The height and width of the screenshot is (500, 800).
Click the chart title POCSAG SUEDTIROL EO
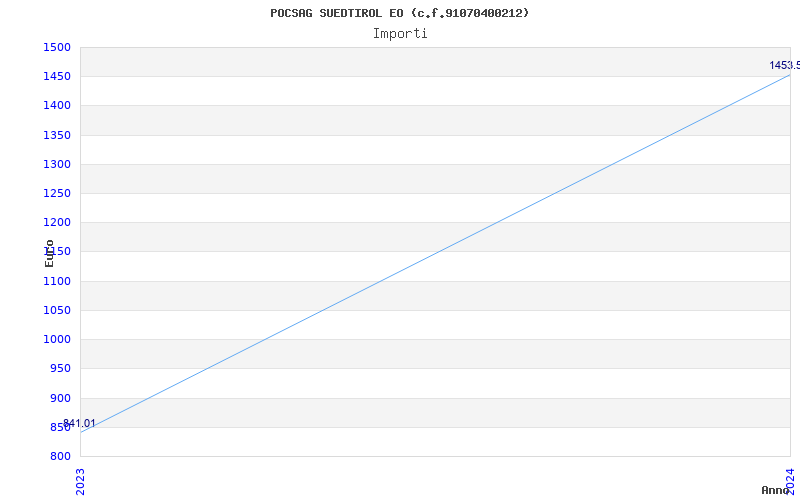pyautogui.click(x=399, y=13)
